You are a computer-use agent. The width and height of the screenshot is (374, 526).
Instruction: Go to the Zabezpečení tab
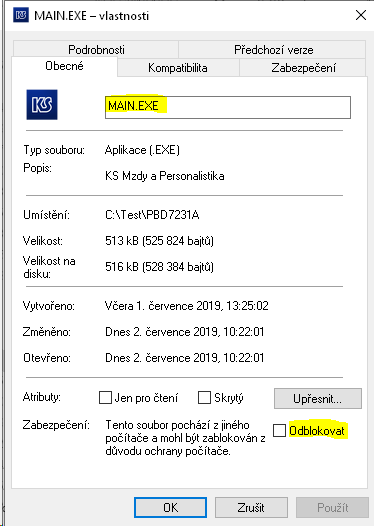(x=303, y=68)
